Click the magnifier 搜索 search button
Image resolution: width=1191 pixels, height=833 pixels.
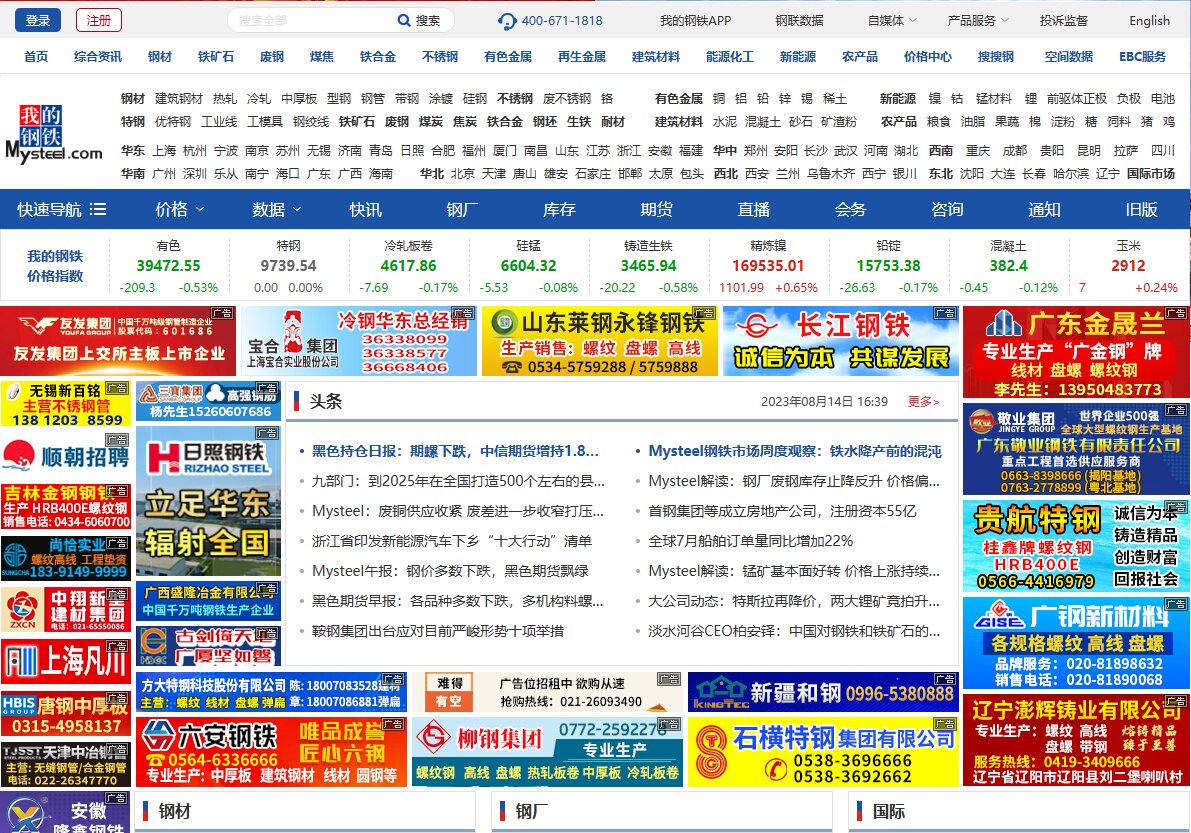419,21
